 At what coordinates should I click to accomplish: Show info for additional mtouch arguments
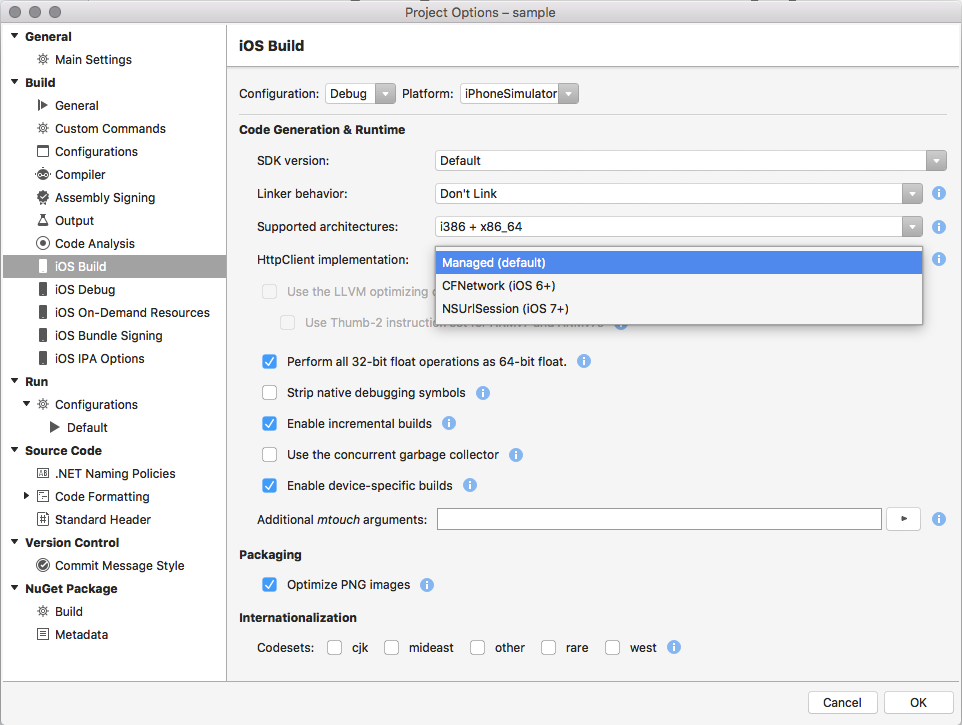[x=939, y=520]
